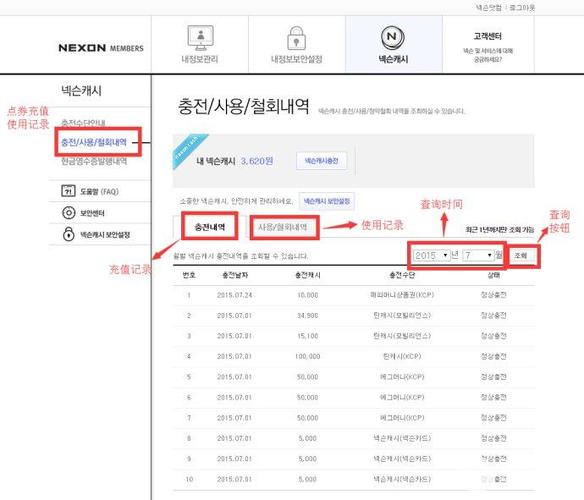The image size is (584, 500).
Task: Click the 충전캐시 column header
Action: pyautogui.click(x=308, y=275)
